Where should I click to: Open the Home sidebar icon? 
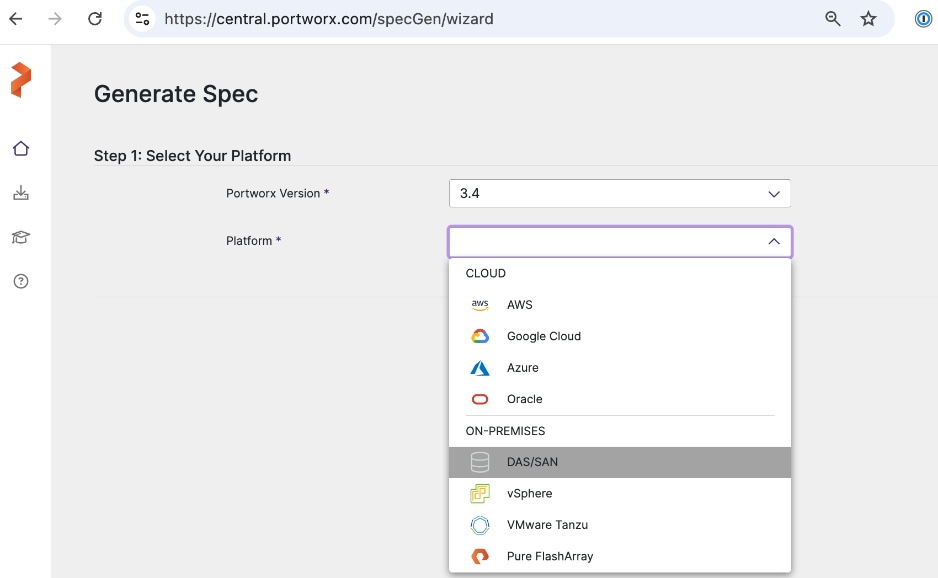[21, 149]
